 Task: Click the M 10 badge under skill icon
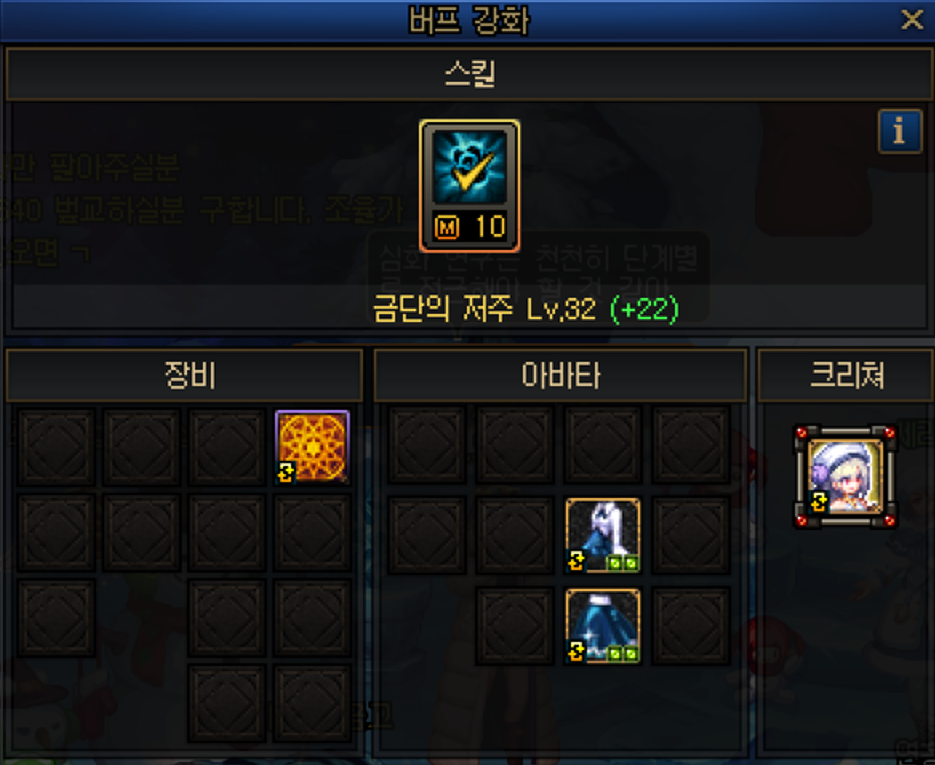[469, 227]
